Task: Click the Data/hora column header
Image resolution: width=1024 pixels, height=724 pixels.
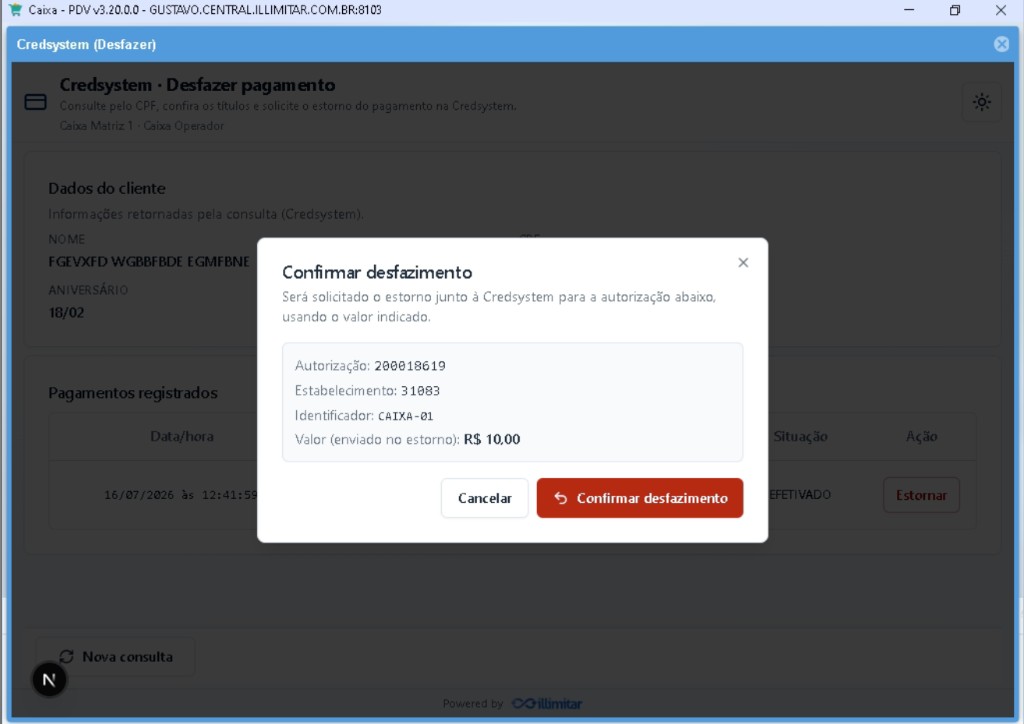Action: coord(182,436)
